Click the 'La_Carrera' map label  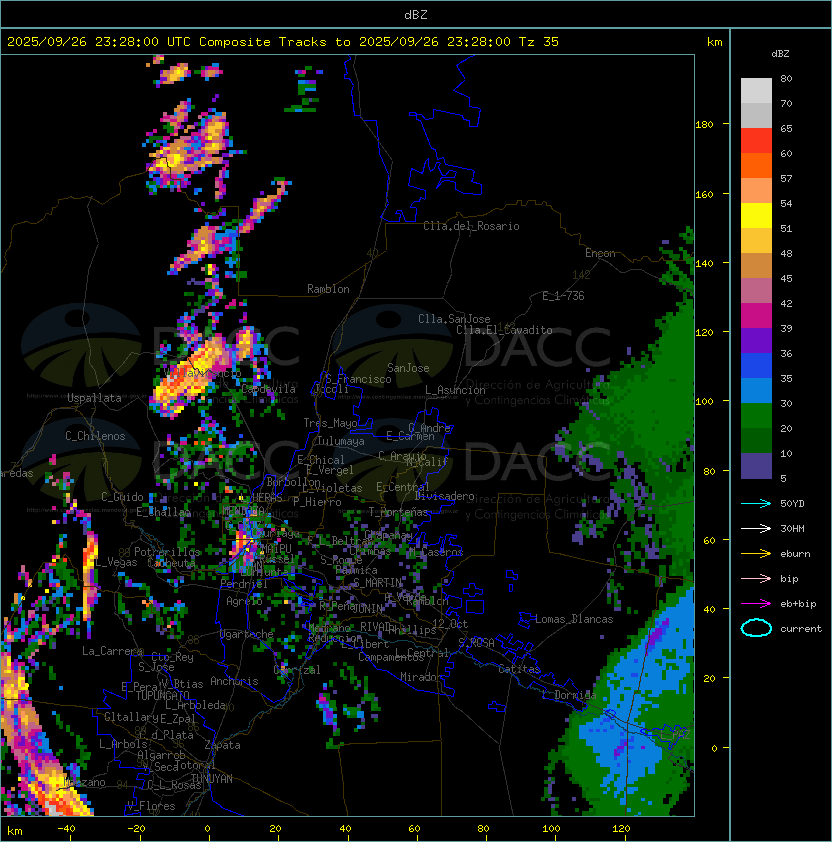(x=113, y=651)
